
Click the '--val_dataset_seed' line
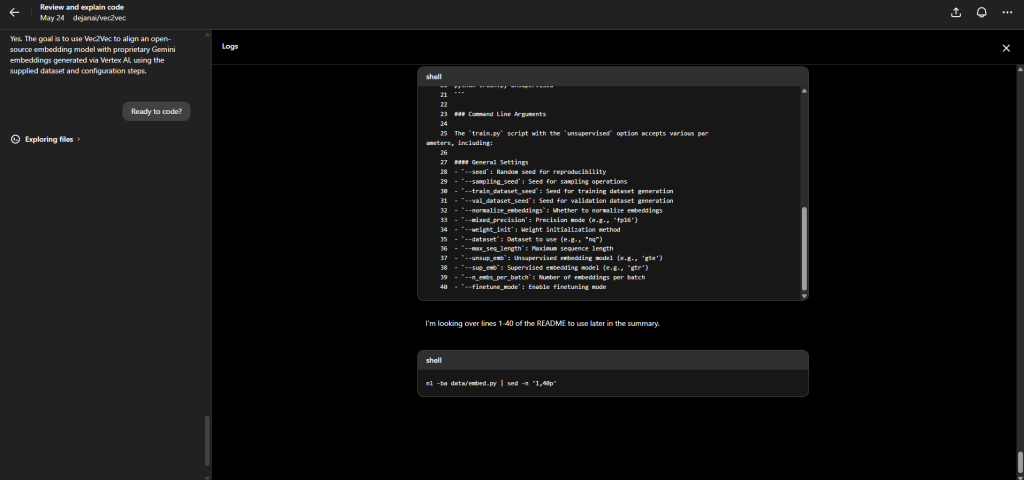(564, 200)
